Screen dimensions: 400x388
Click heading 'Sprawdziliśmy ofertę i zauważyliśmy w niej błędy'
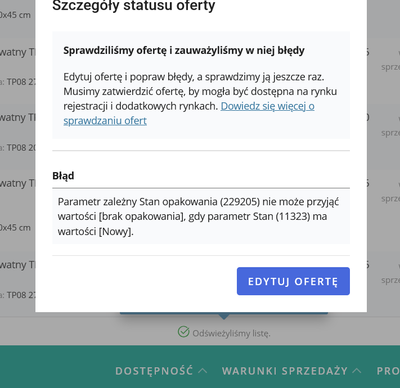pos(184,50)
